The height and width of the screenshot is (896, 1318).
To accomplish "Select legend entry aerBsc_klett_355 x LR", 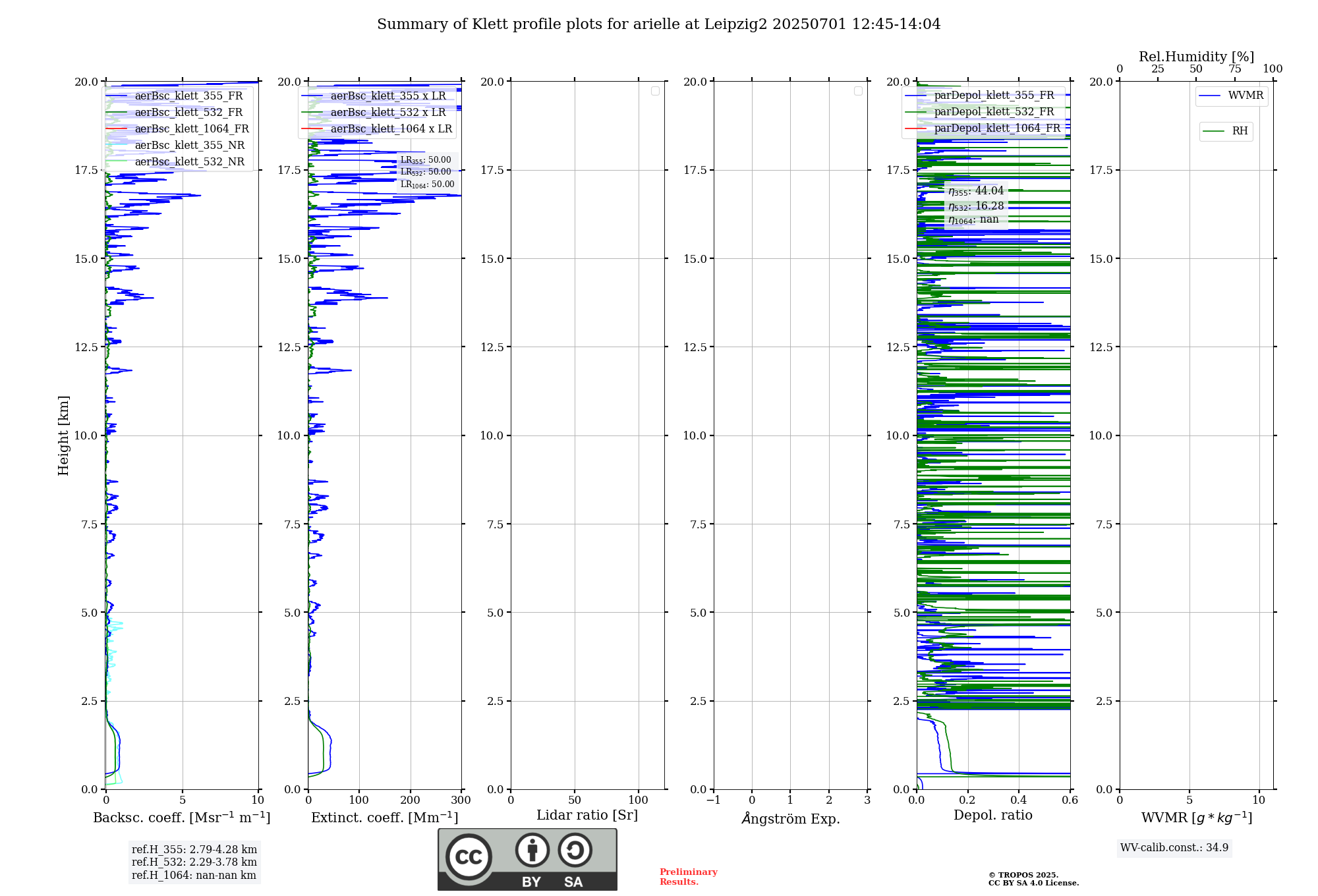I will coord(374,96).
